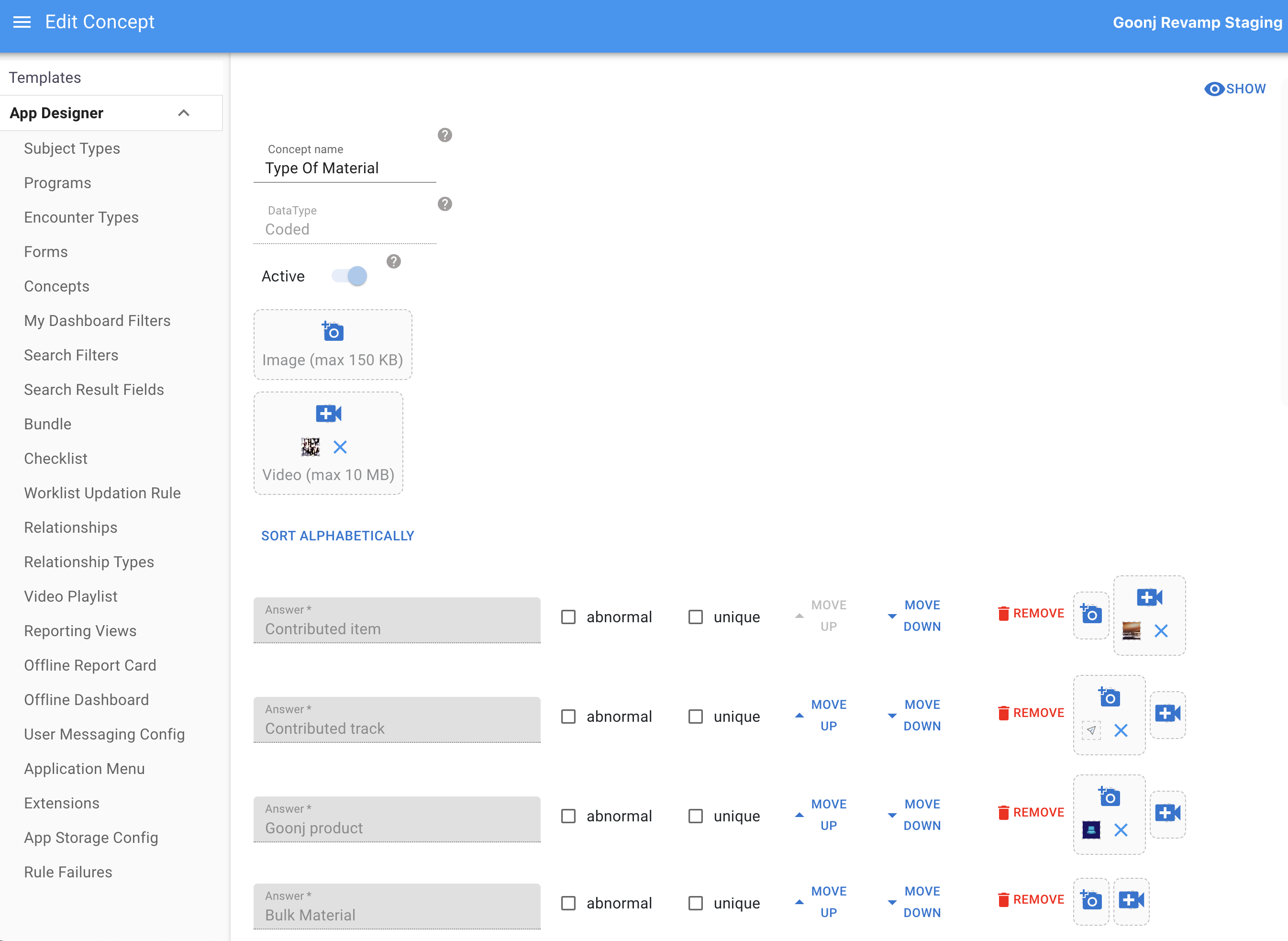The image size is (1288, 941).
Task: Click the send icon on the Contributed track row
Action: [x=1091, y=731]
